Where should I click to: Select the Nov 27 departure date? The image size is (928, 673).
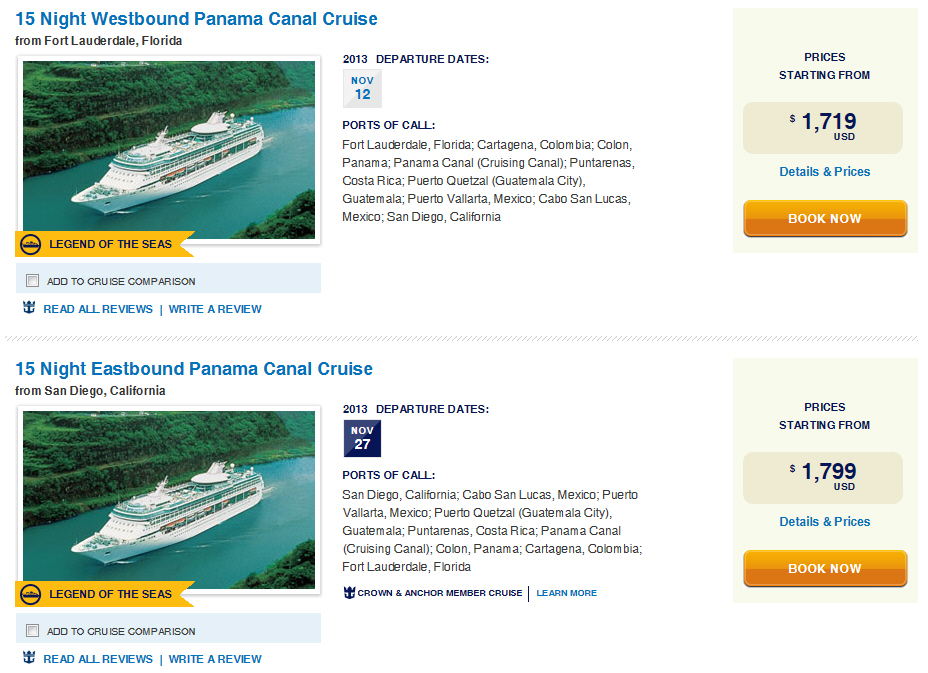(362, 438)
